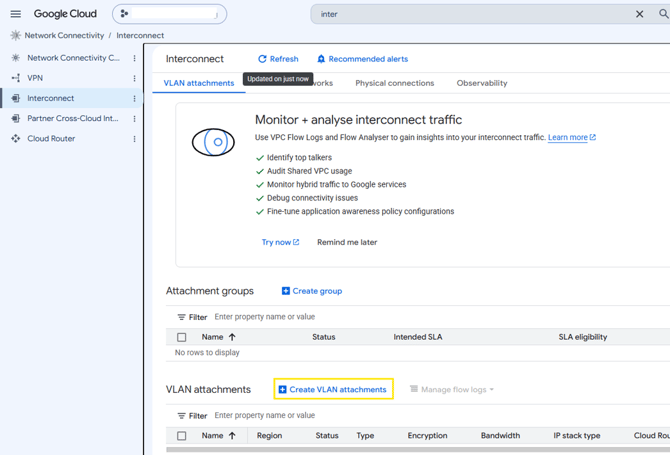Click the Google Cloud logo
Image resolution: width=670 pixels, height=455 pixels.
(x=65, y=14)
